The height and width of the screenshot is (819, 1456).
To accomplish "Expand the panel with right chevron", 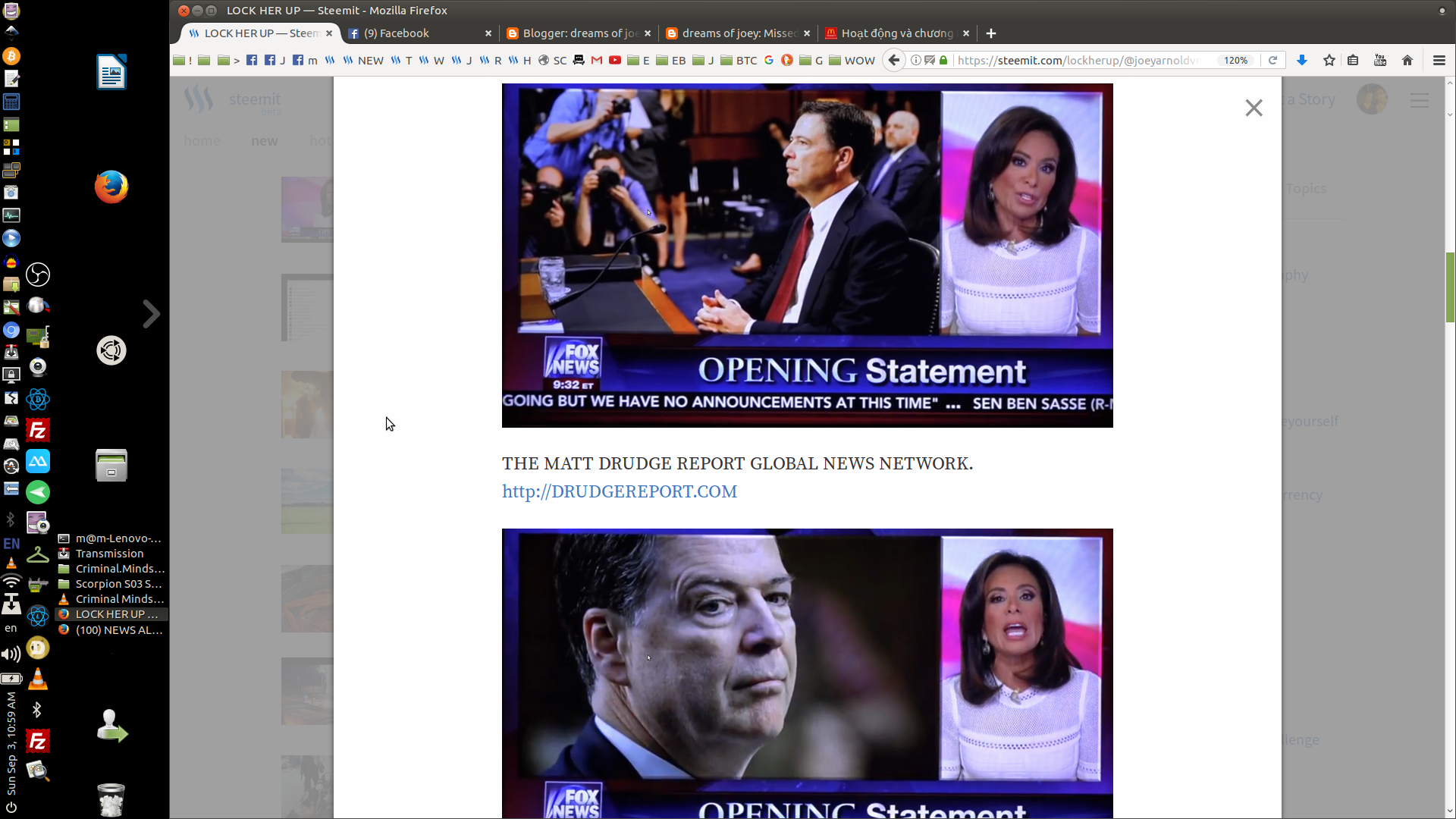I will pyautogui.click(x=152, y=314).
